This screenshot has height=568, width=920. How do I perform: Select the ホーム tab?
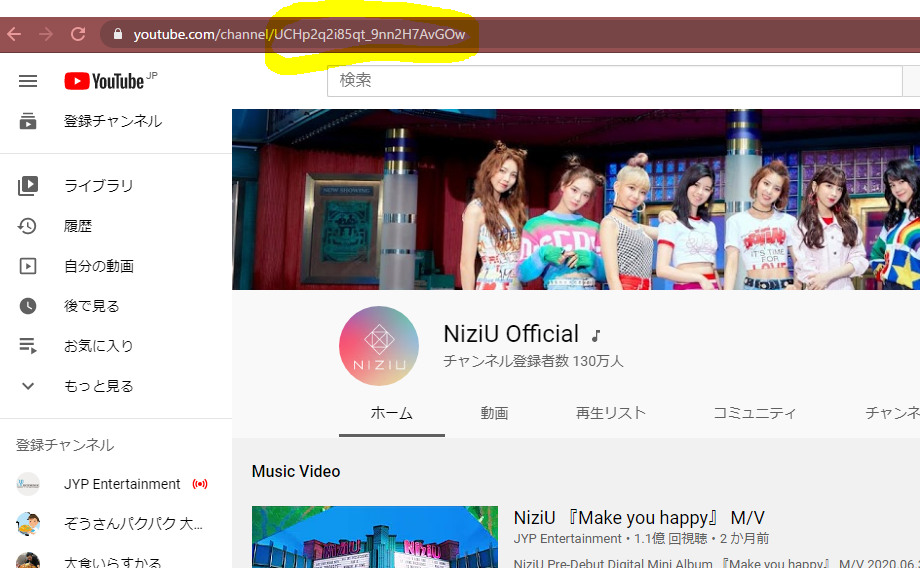click(x=391, y=413)
